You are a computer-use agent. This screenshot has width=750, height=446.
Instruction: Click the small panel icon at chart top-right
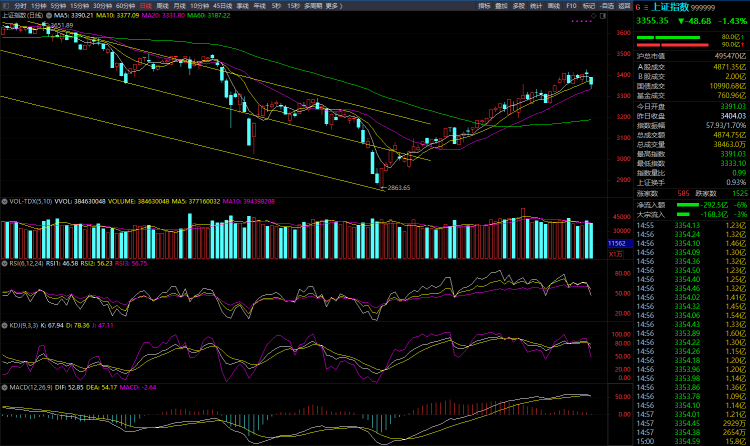tap(604, 17)
